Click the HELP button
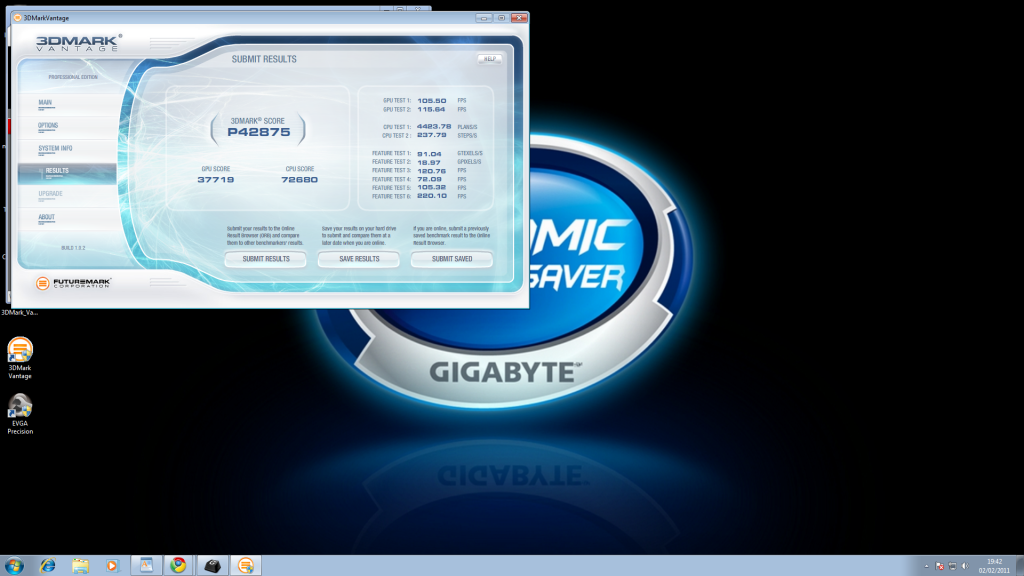 click(x=489, y=59)
